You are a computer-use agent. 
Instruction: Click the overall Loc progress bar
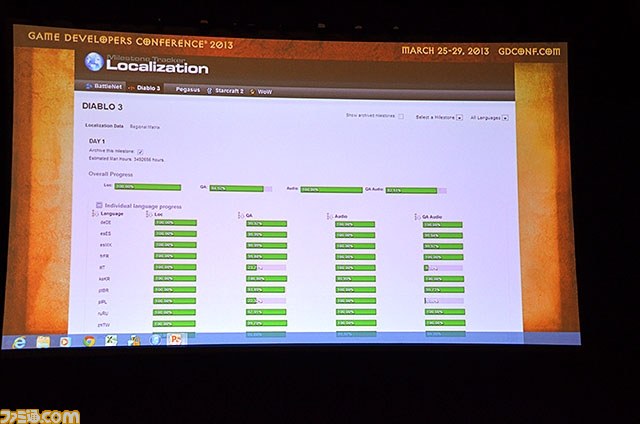148,187
